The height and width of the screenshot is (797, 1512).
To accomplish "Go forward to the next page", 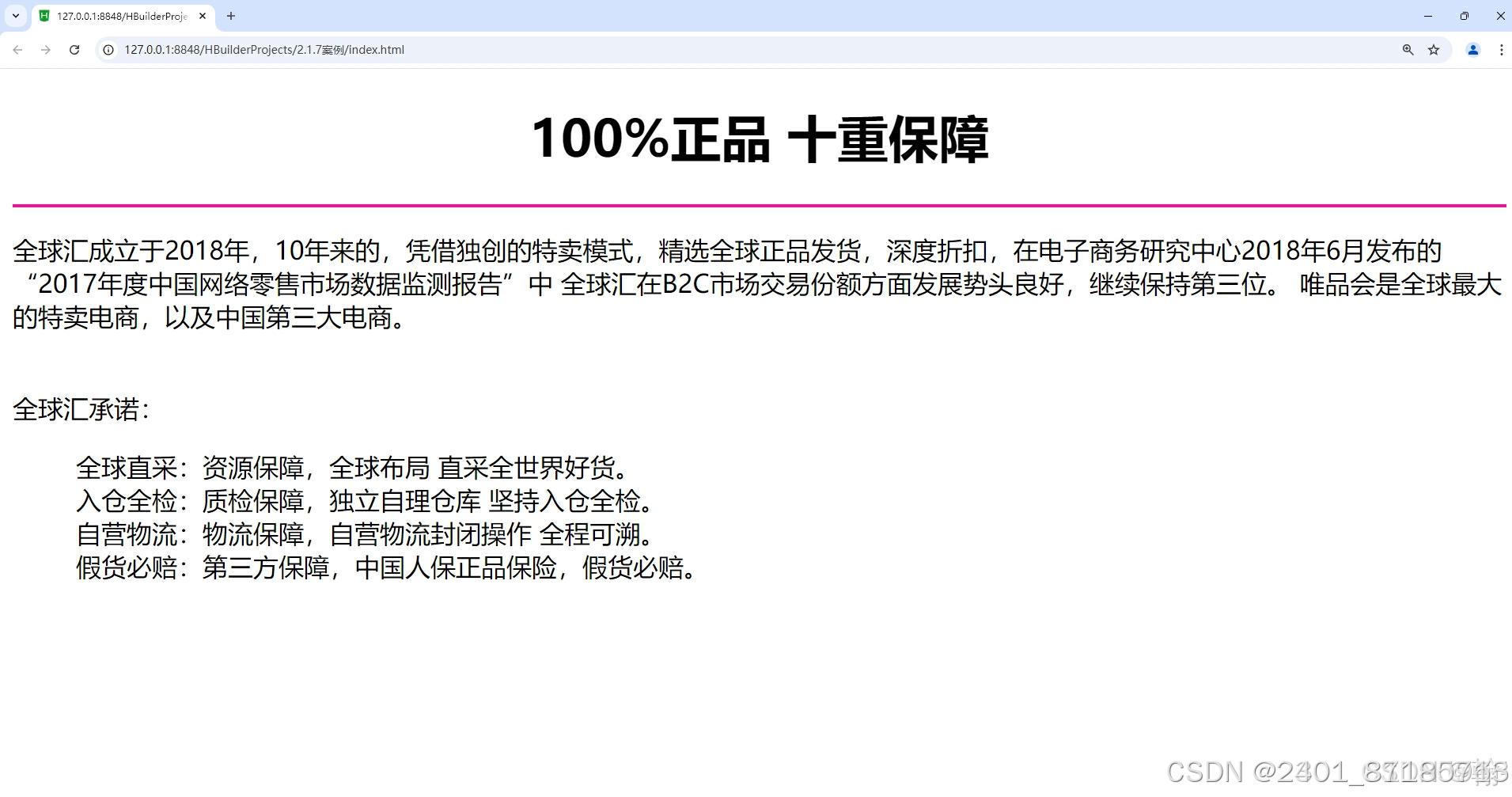I will pyautogui.click(x=46, y=50).
